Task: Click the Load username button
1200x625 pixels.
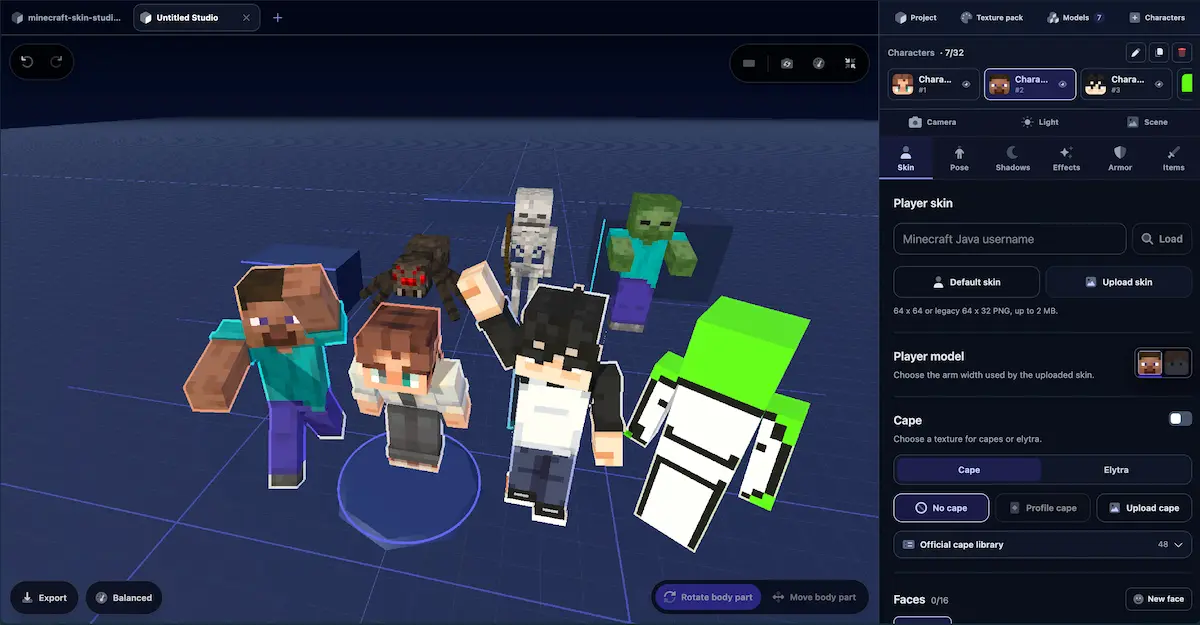Action: point(1162,239)
